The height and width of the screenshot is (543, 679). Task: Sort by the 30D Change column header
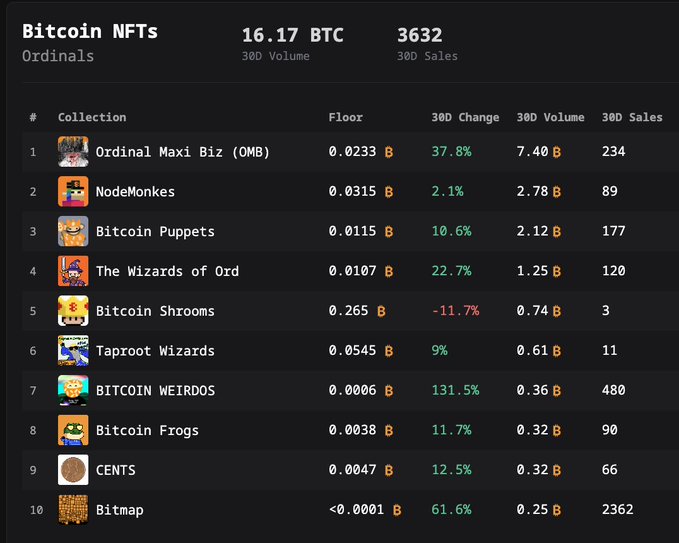point(465,117)
